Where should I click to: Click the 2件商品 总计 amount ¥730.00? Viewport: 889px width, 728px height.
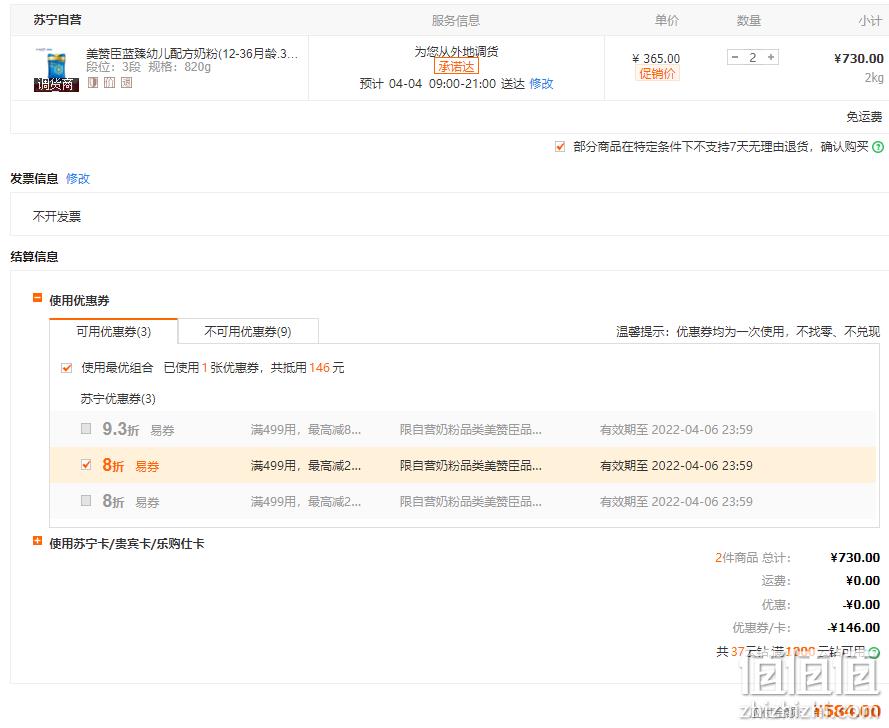pos(855,557)
